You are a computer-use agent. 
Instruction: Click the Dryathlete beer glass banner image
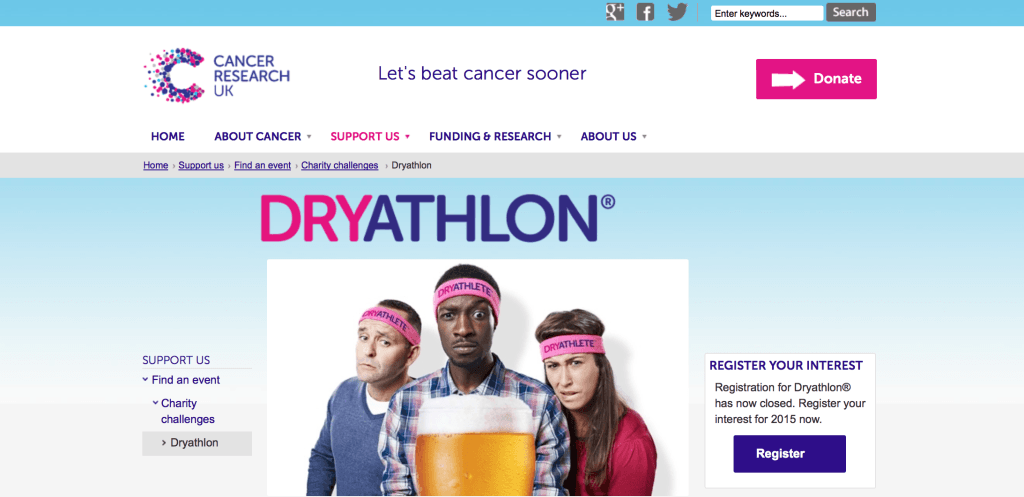tap(477, 377)
